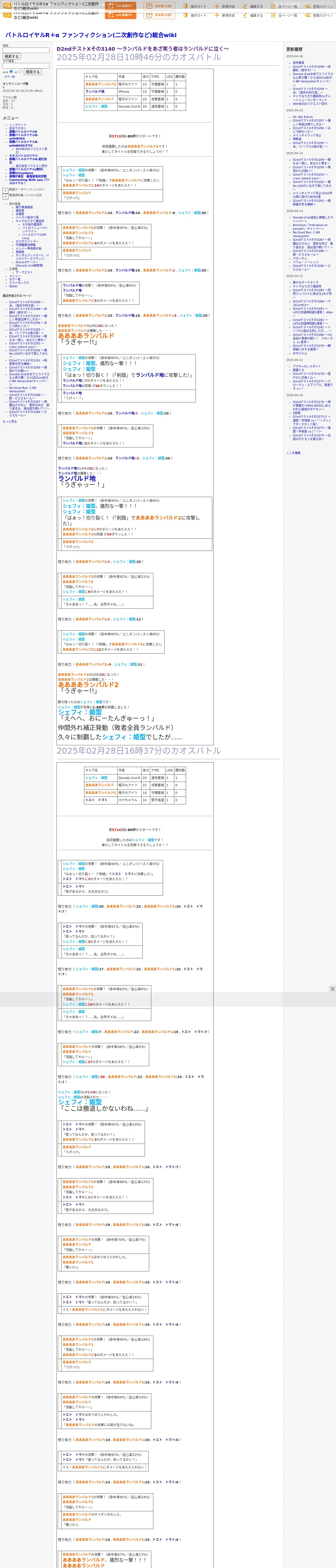Expand 関連資料集-バトロイ以外 with its plus button
Screen dimensions: 336x1568
(x=5, y=196)
